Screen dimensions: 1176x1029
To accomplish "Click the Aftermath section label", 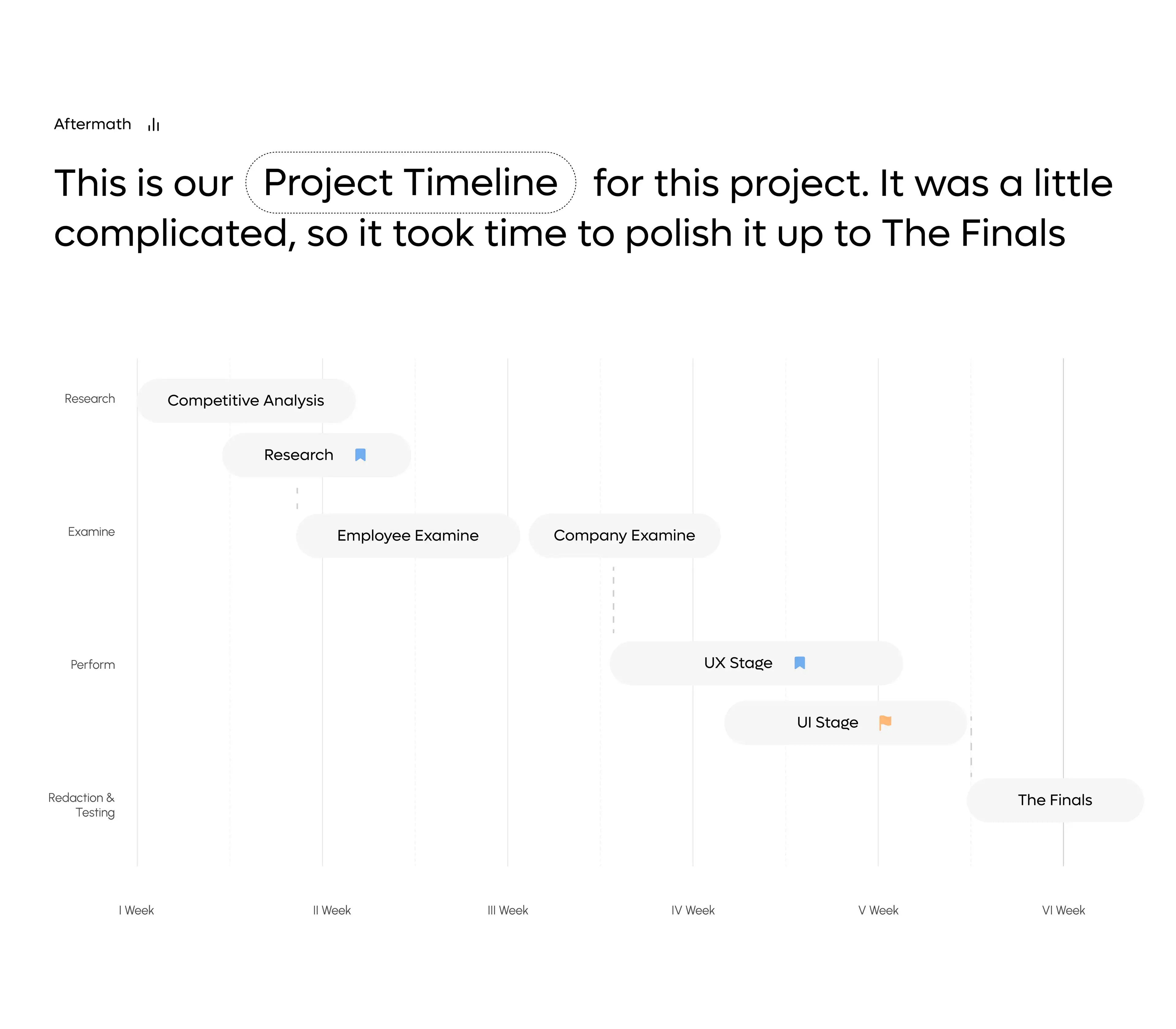I will [92, 124].
